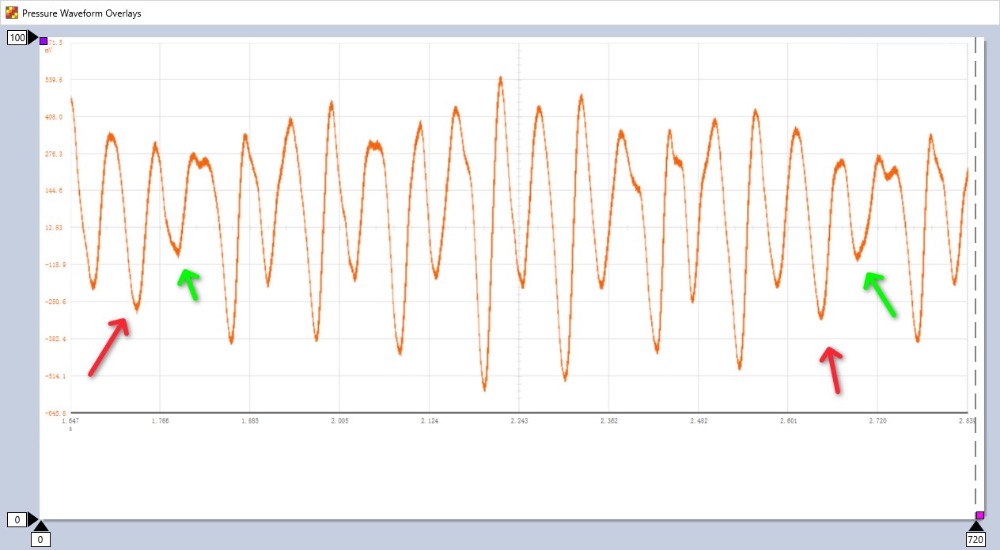The height and width of the screenshot is (550, 1000).
Task: Click the Pressure Waveform Overlays window icon
Action: pyautogui.click(x=11, y=13)
